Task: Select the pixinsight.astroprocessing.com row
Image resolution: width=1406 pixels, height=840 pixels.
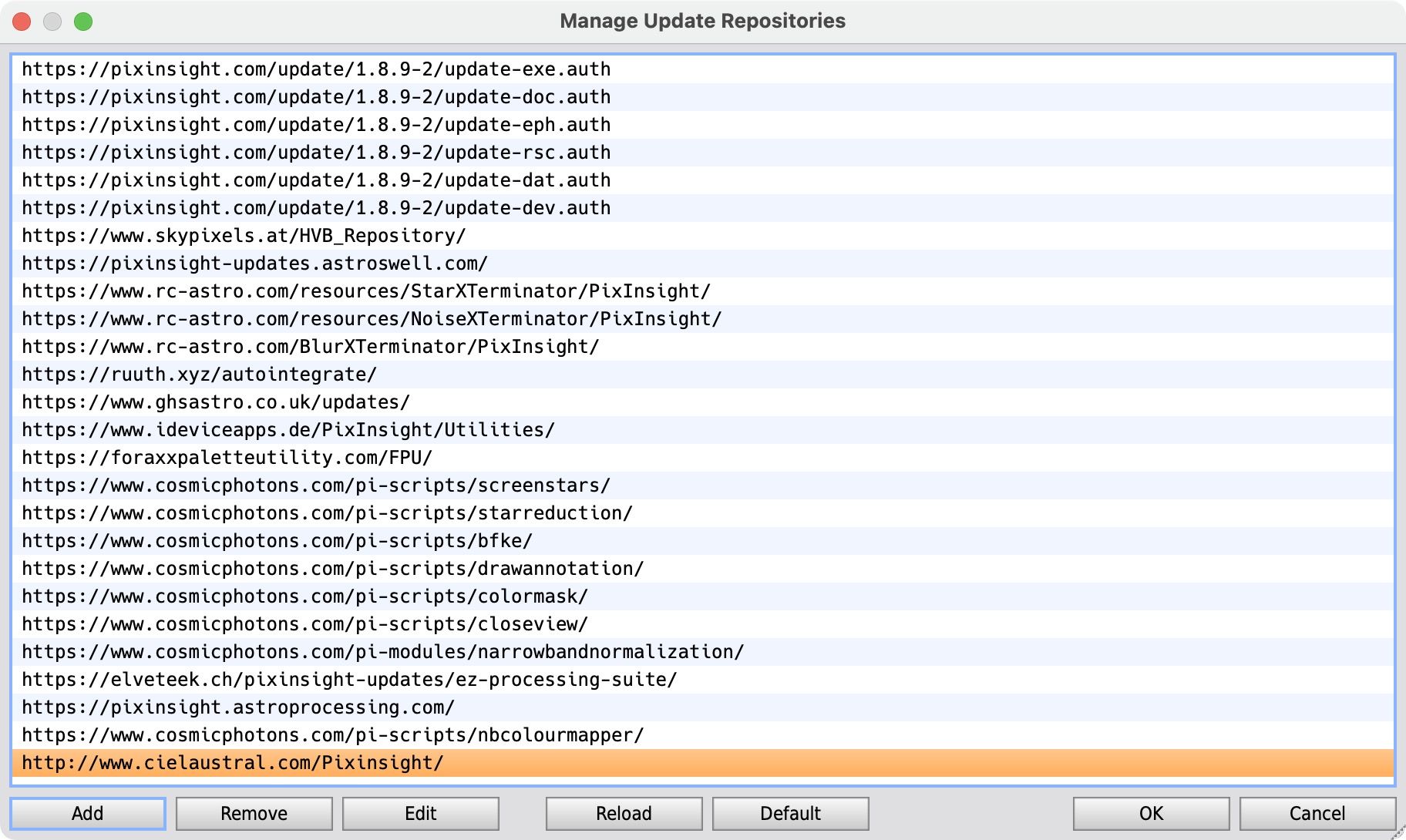Action: [703, 707]
